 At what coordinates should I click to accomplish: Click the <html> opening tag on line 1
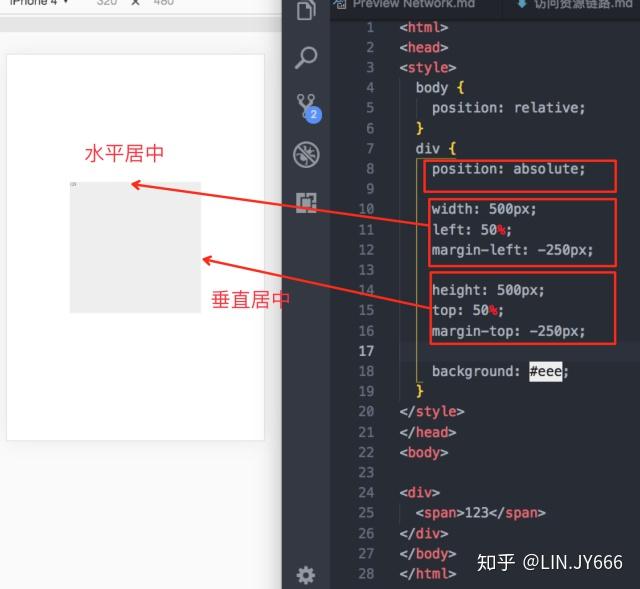point(424,27)
